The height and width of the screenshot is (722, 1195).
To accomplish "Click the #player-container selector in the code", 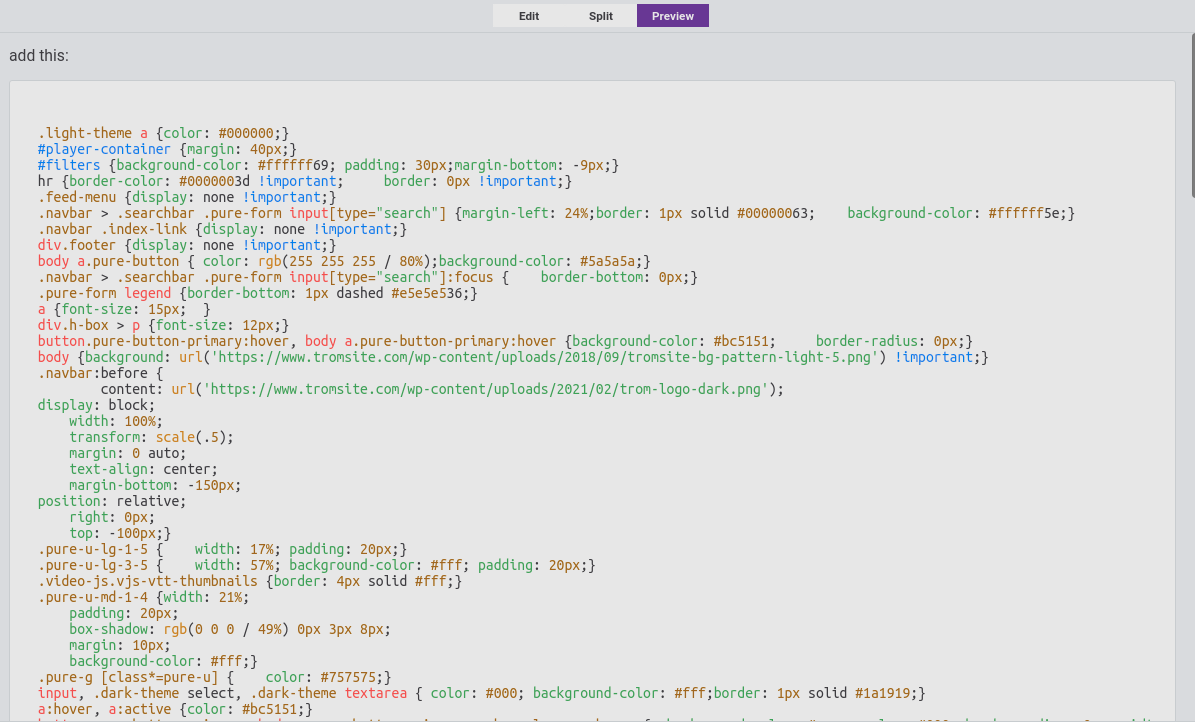I will (x=104, y=149).
